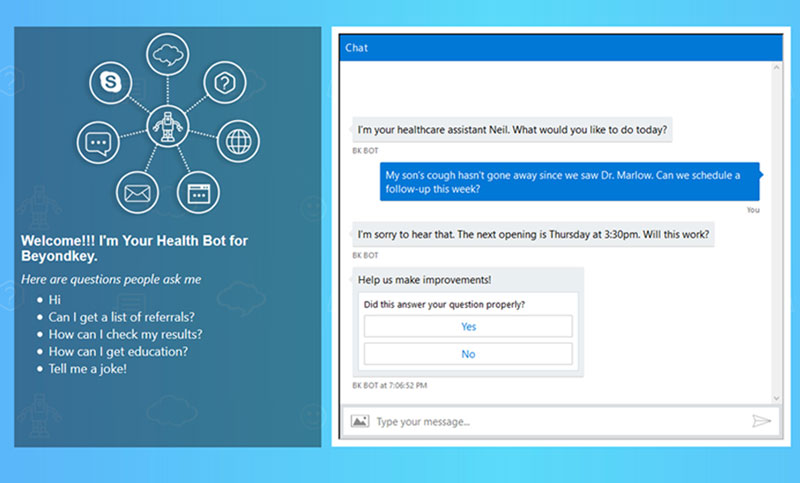Click the central robot icon
The height and width of the screenshot is (483, 800).
tap(167, 127)
